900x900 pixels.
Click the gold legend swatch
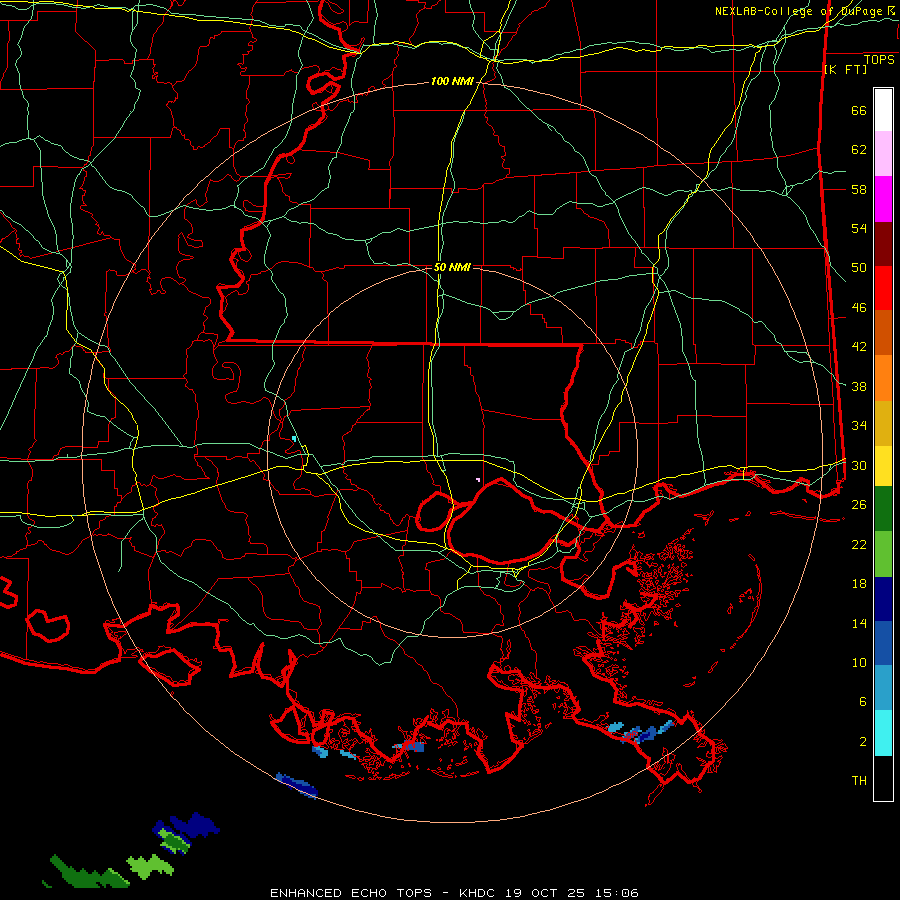coord(883,423)
